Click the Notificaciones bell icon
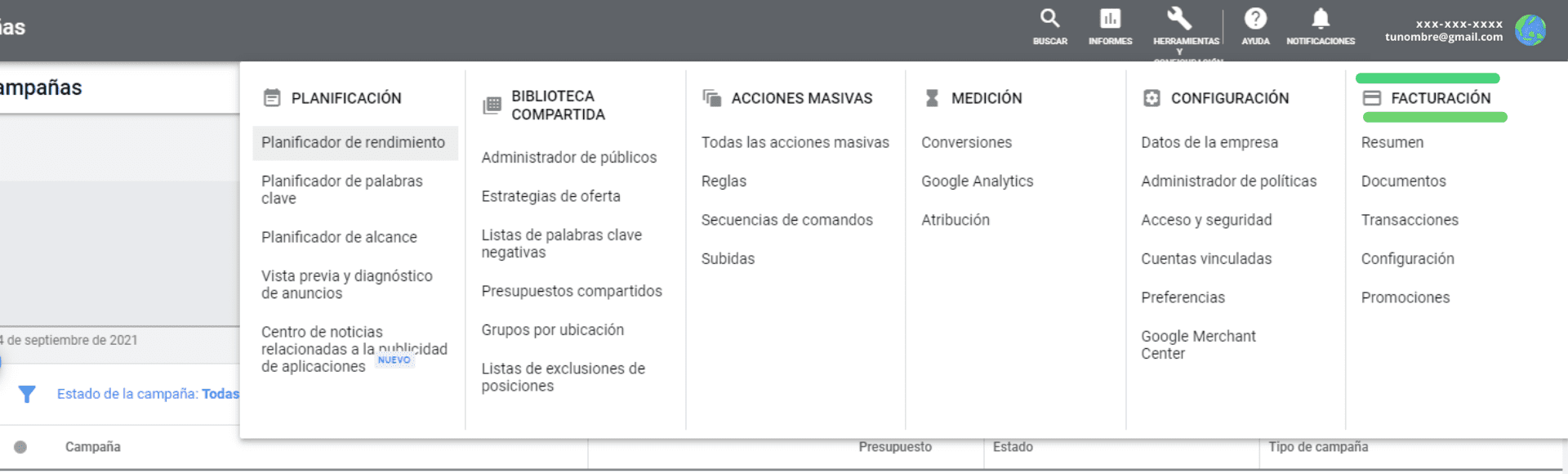 click(1321, 19)
